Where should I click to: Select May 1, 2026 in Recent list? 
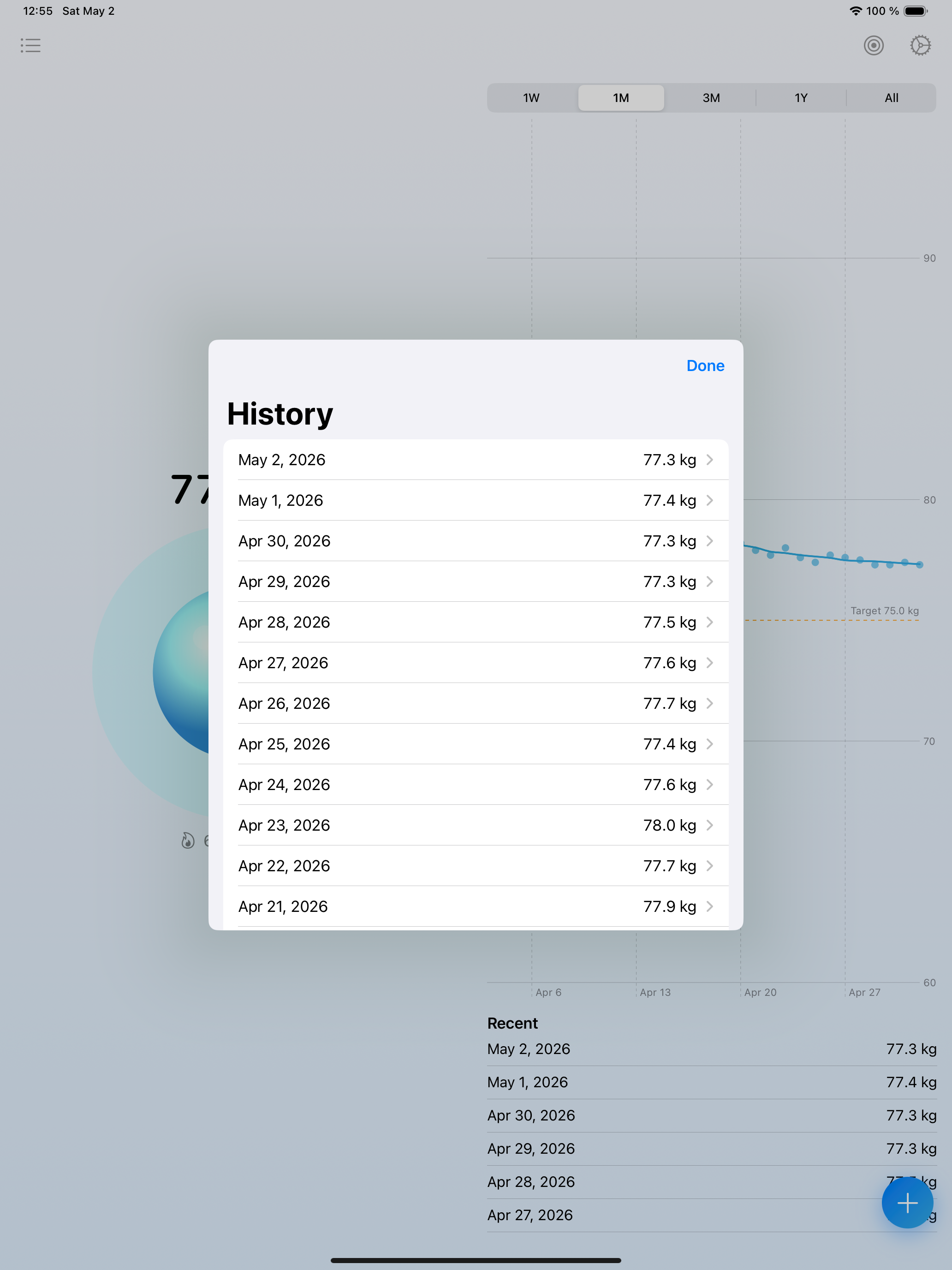(712, 1082)
